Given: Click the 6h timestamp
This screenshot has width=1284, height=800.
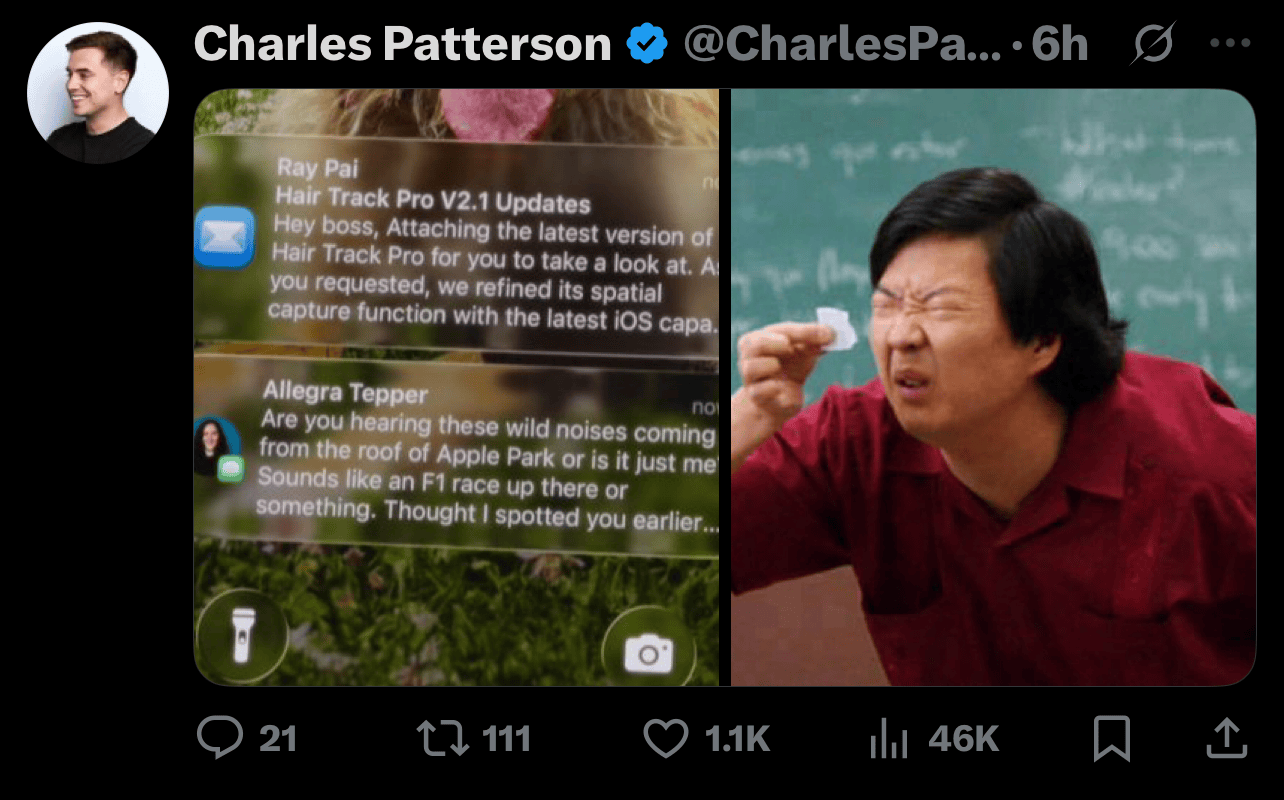Looking at the screenshot, I should tap(1059, 45).
